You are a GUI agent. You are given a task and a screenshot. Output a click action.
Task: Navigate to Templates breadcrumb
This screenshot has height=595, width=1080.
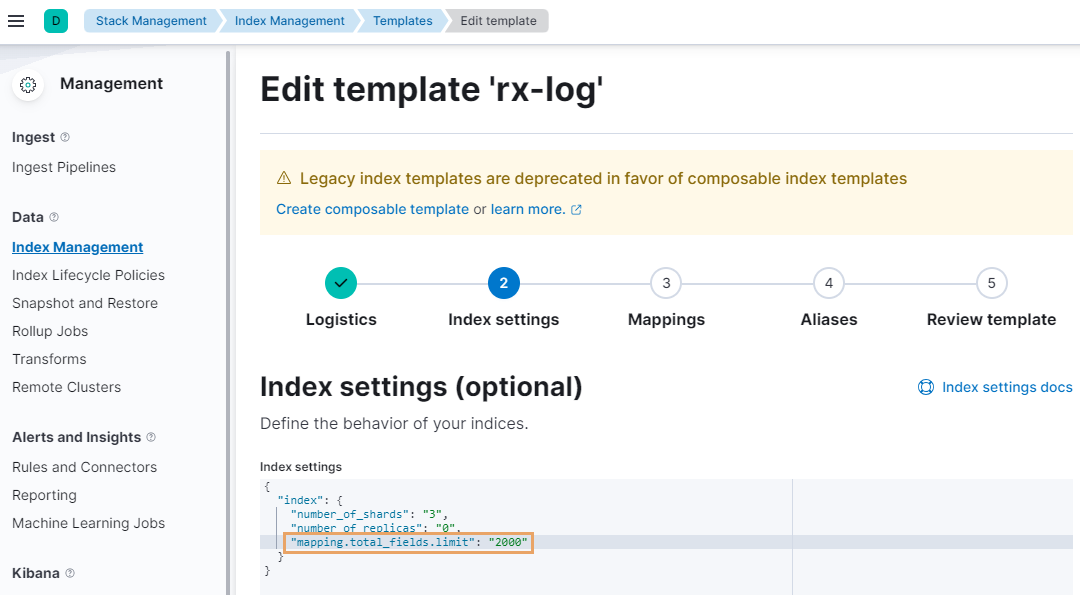point(402,21)
